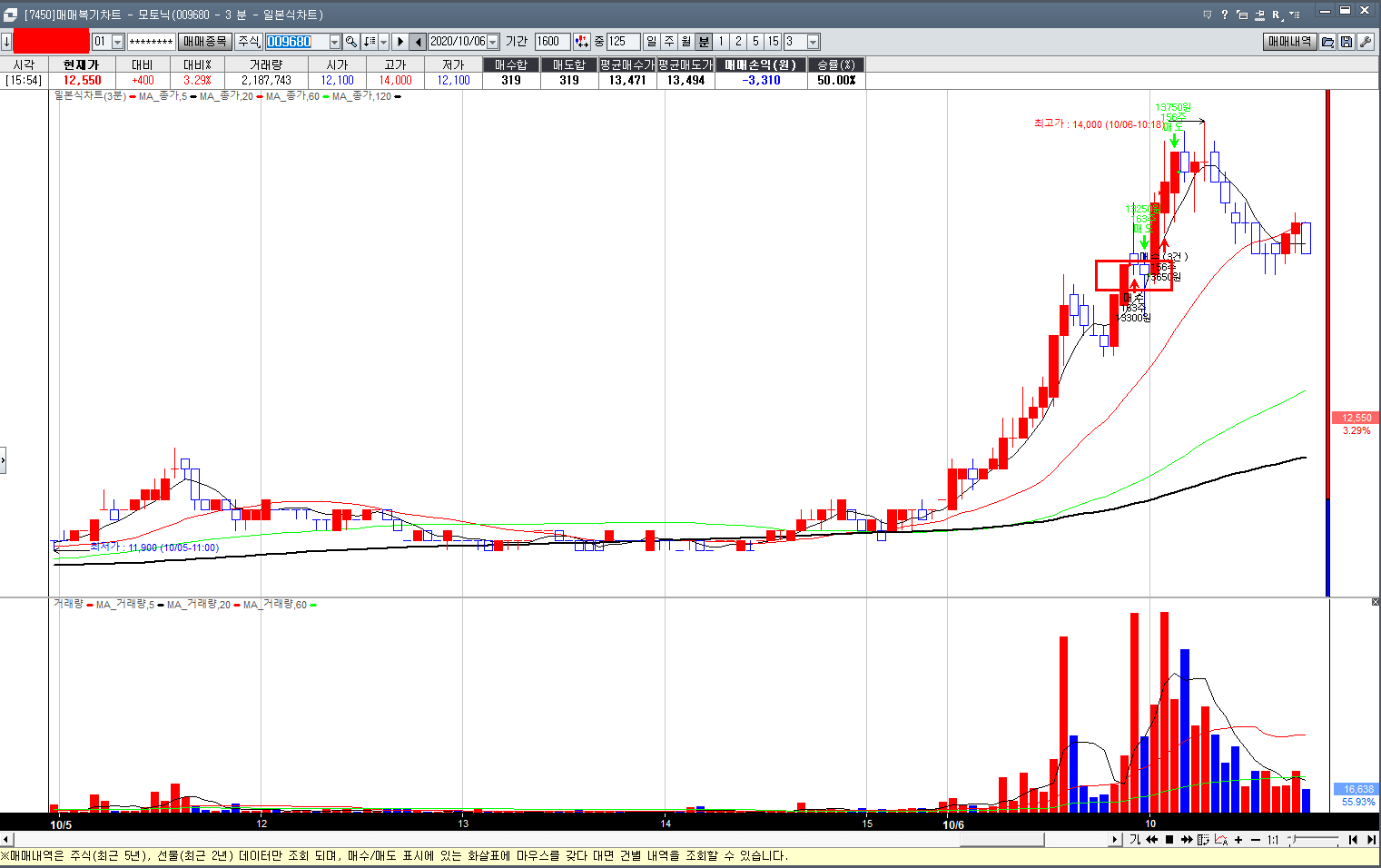Zoom in chart with plus icon

tap(1238, 840)
